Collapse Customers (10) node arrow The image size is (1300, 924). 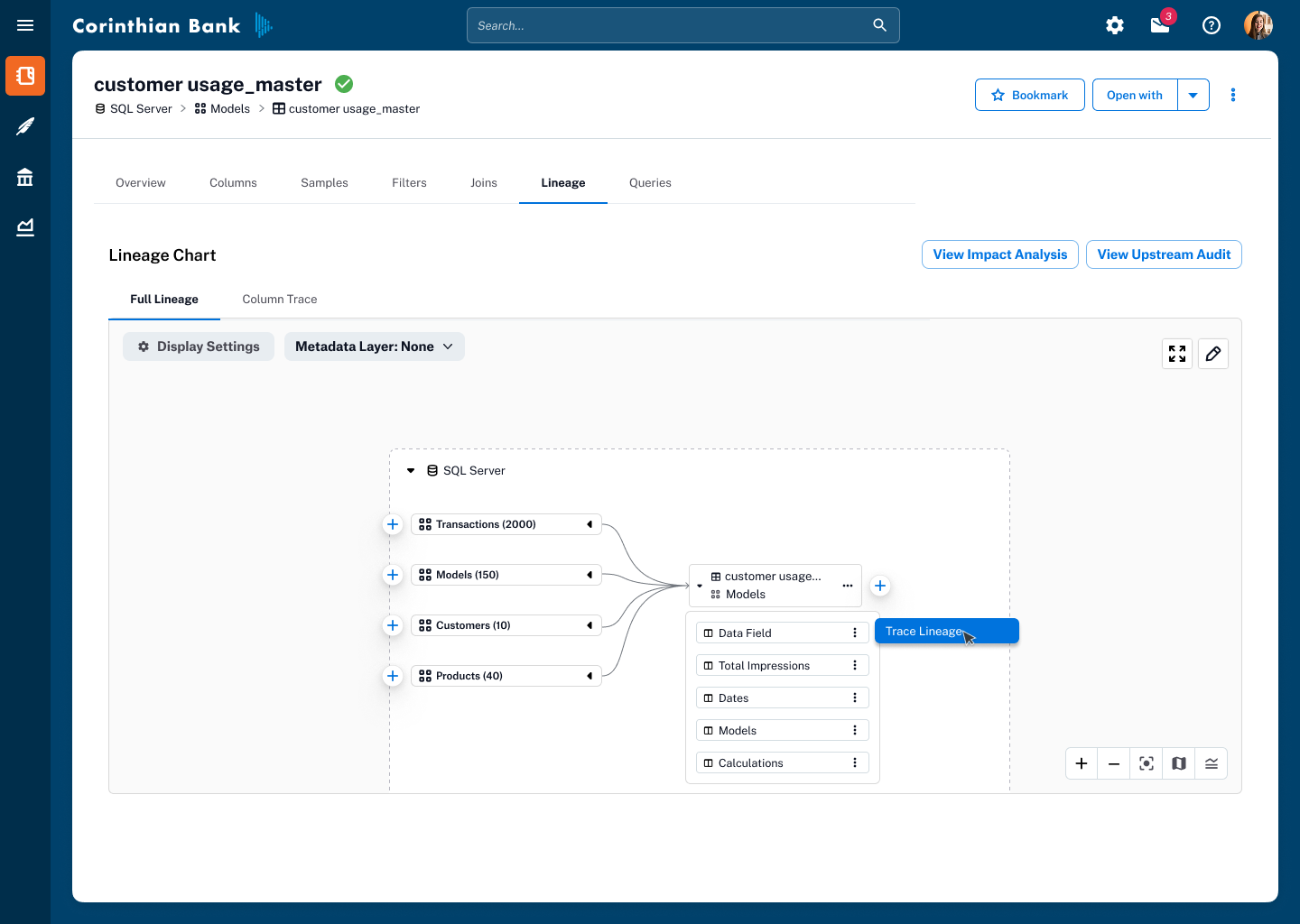click(x=590, y=625)
